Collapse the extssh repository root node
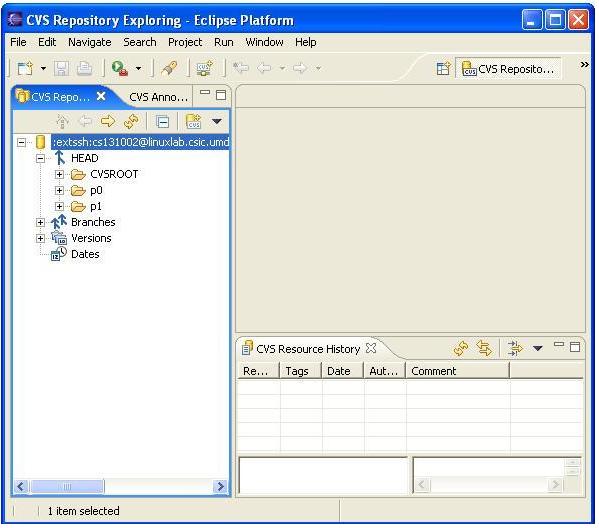Image resolution: width=599 pixels, height=528 pixels. [x=22, y=143]
